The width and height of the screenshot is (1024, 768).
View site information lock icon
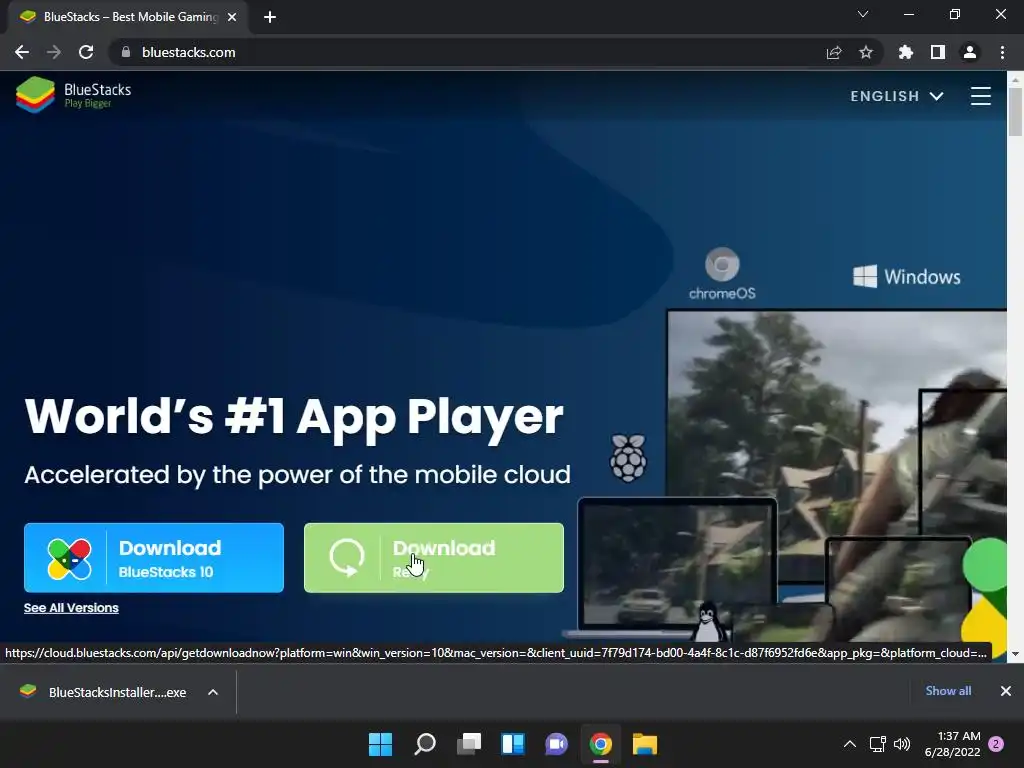(126, 52)
